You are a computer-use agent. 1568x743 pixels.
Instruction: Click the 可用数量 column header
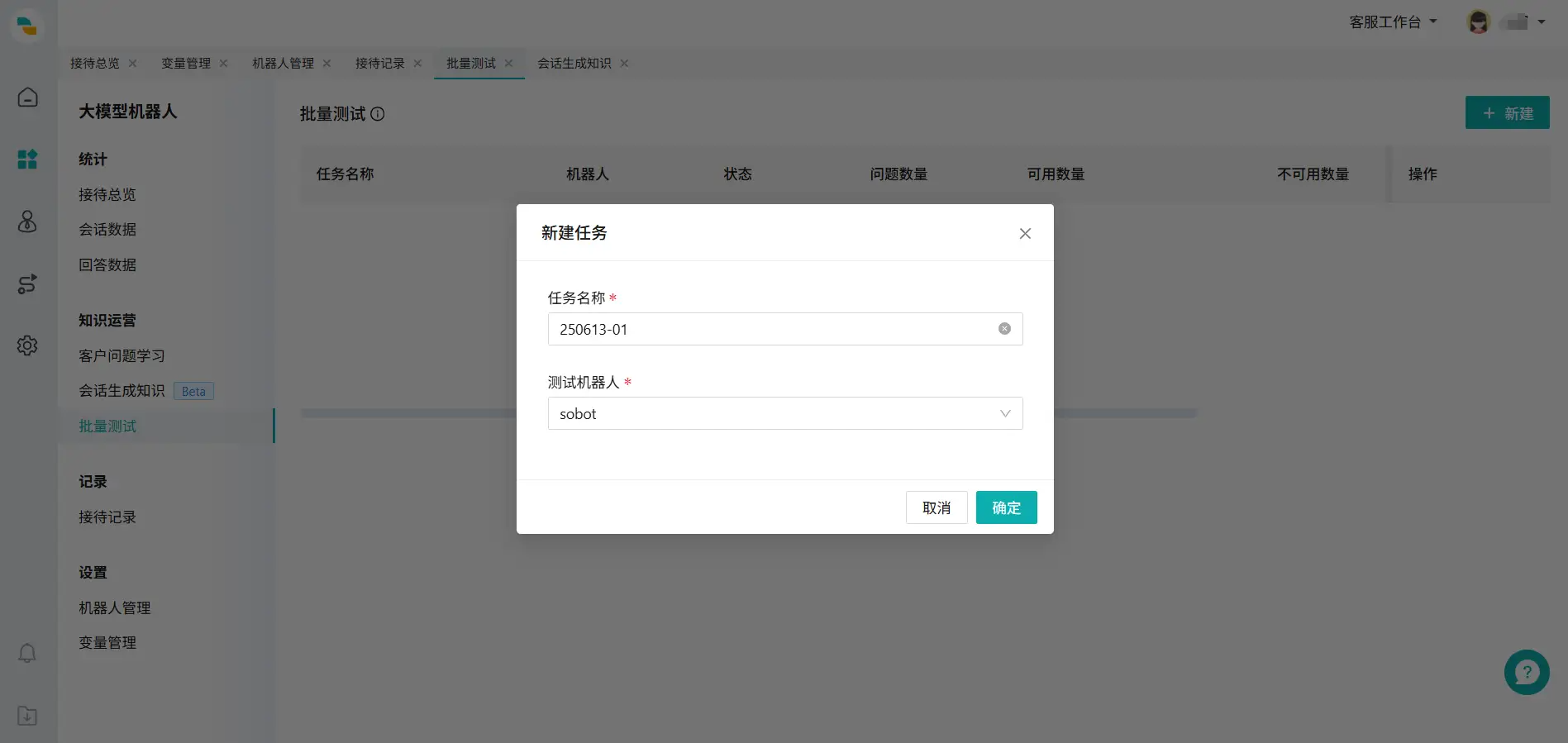pos(1056,174)
